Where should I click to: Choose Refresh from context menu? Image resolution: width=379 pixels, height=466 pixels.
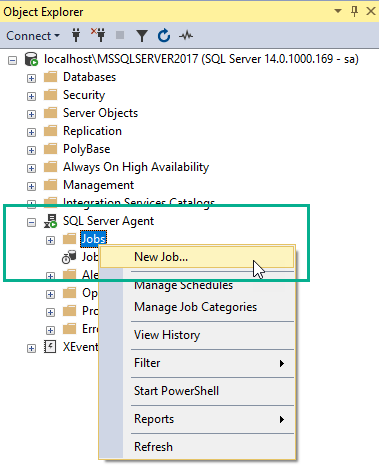pos(197,447)
